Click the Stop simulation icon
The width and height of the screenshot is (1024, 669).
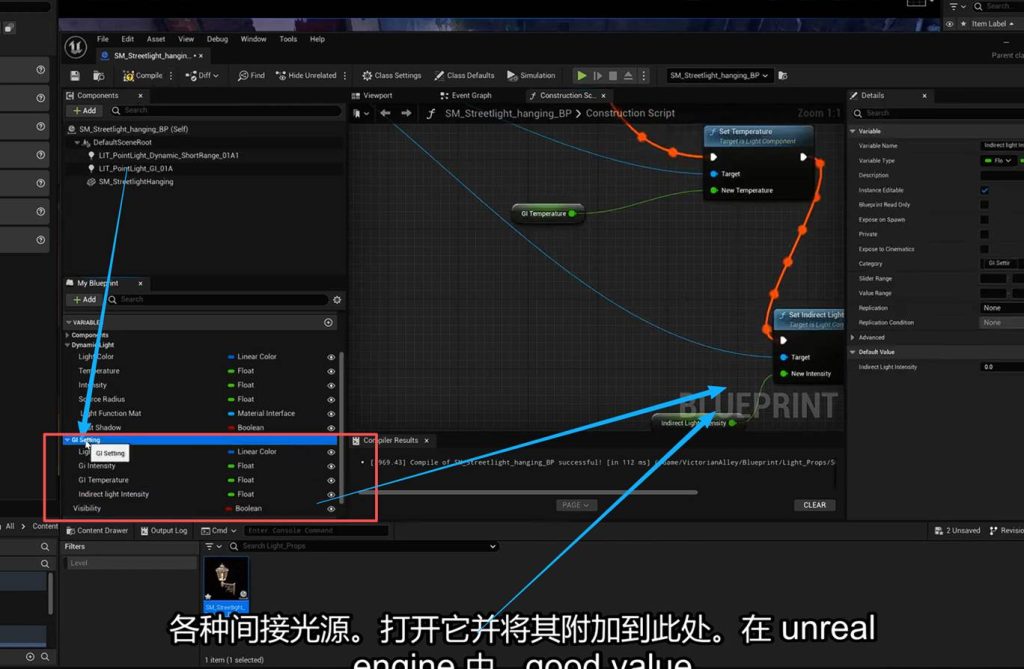click(x=613, y=76)
